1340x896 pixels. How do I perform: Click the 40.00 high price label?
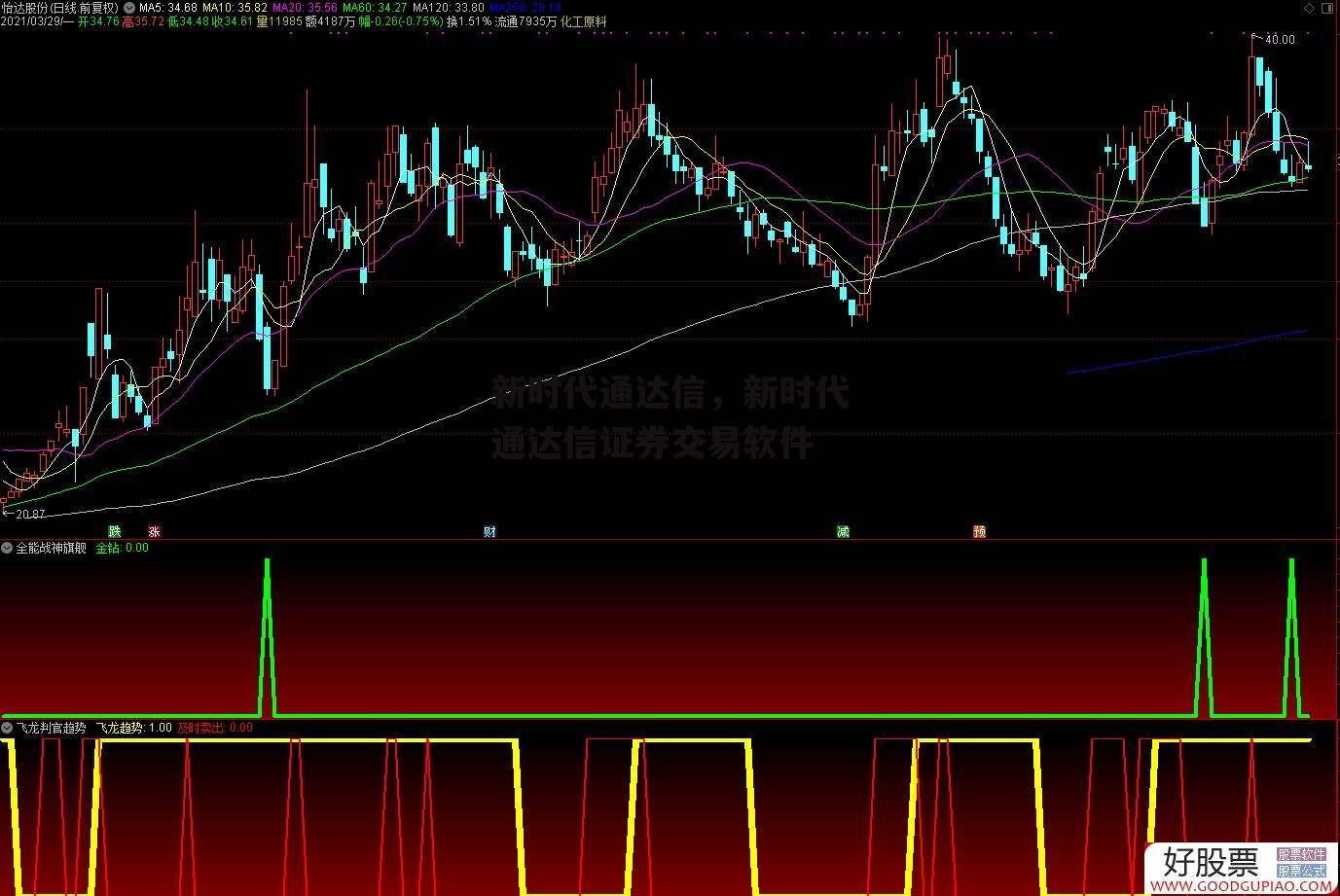[1280, 40]
